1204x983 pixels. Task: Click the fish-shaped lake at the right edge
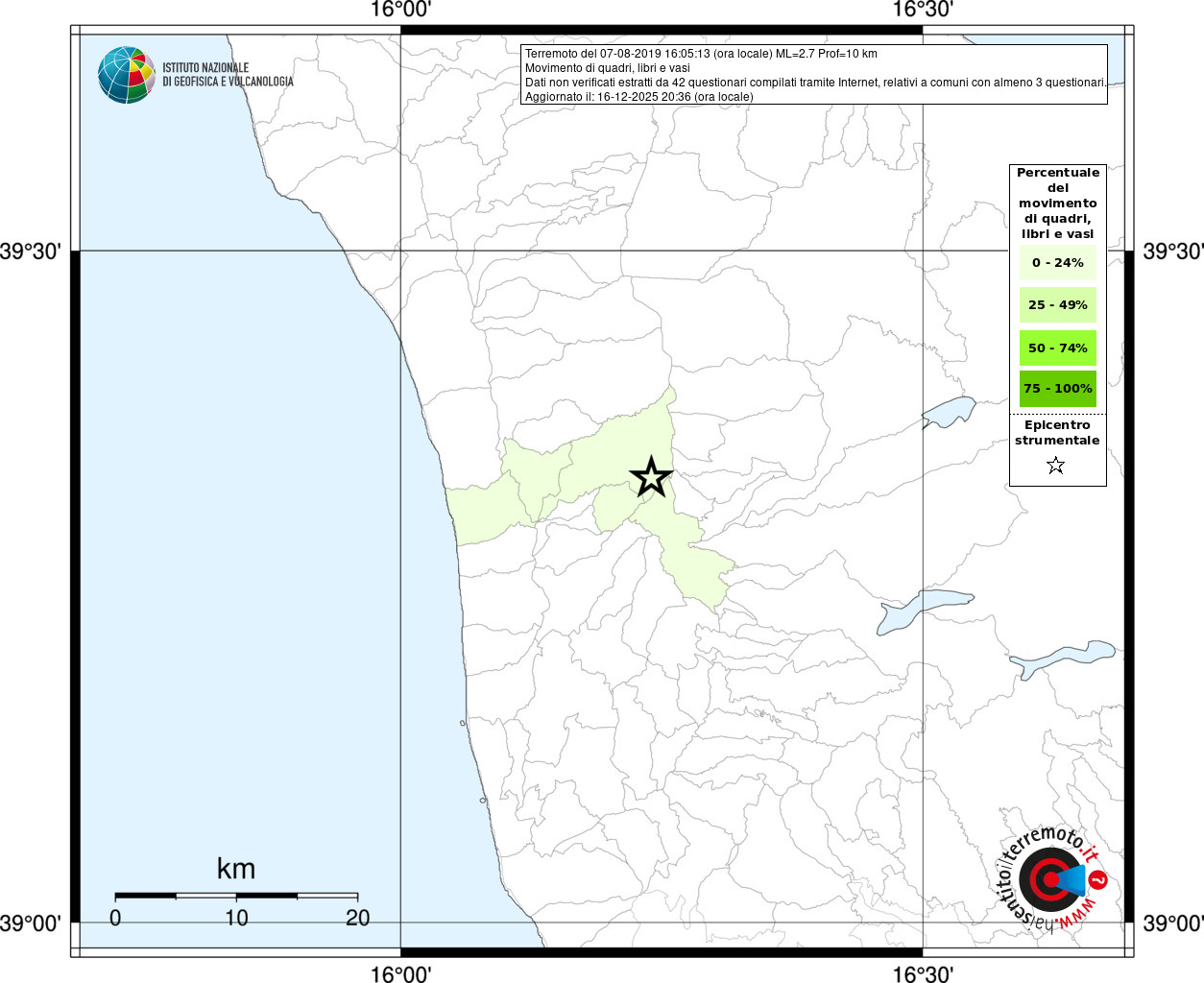pyautogui.click(x=1061, y=659)
